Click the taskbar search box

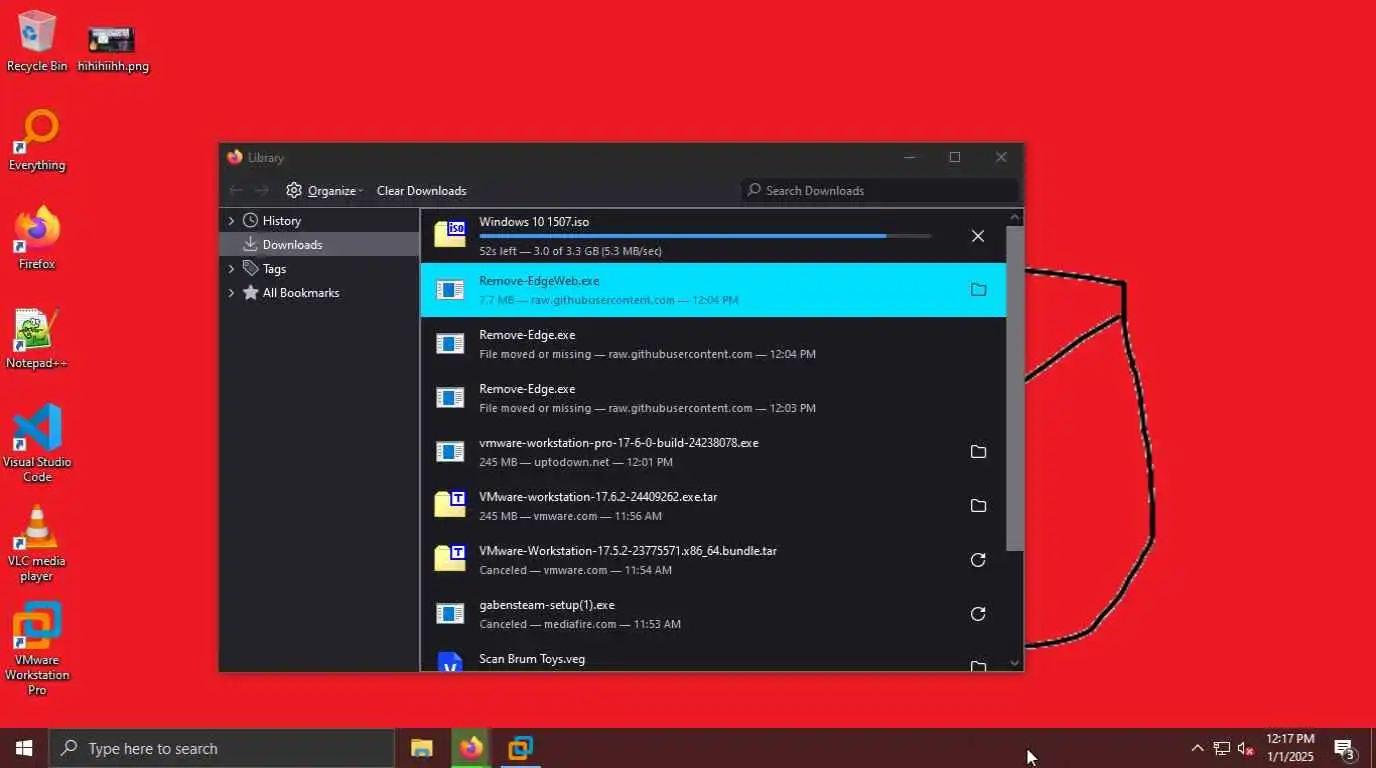222,748
